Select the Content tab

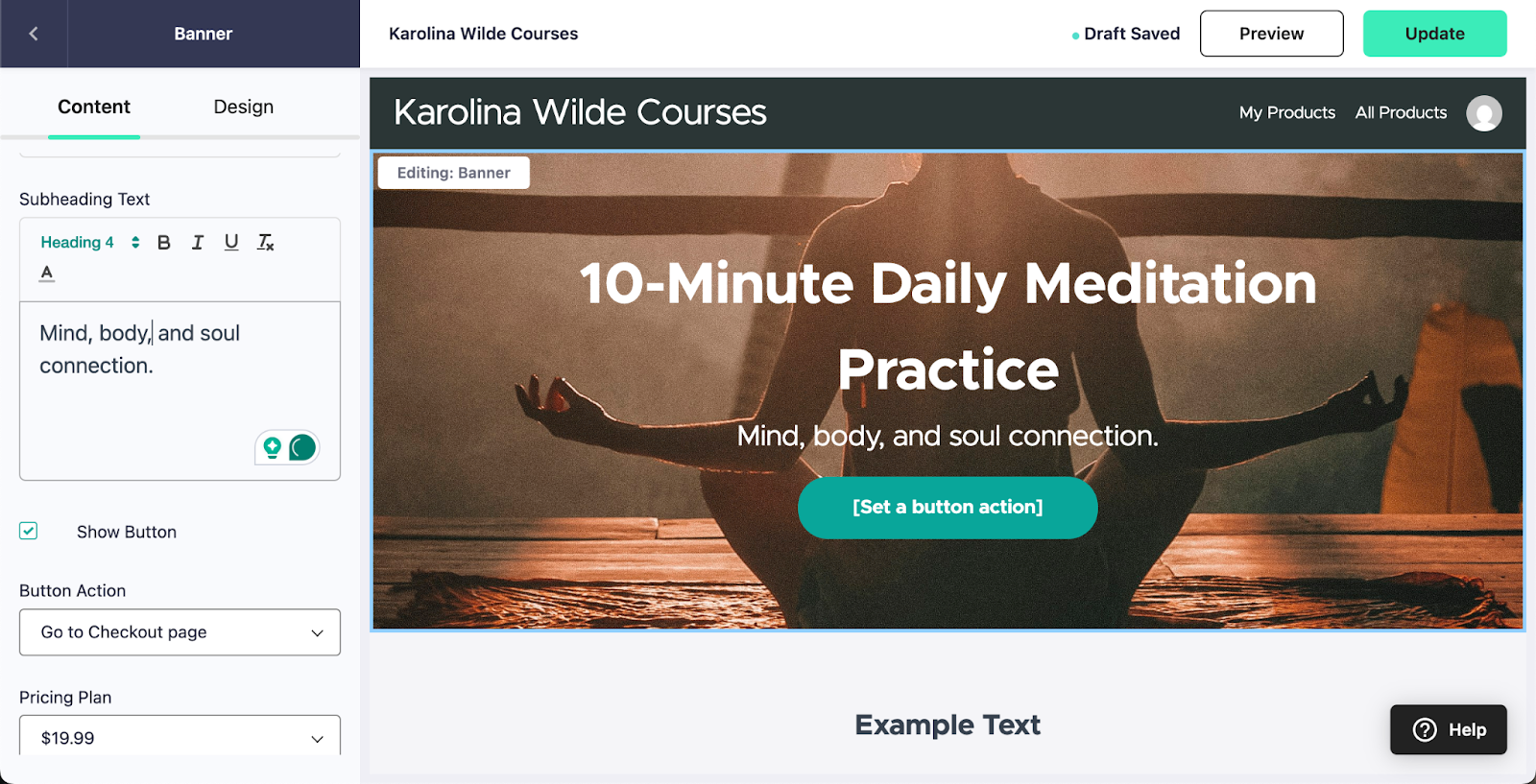pyautogui.click(x=94, y=107)
